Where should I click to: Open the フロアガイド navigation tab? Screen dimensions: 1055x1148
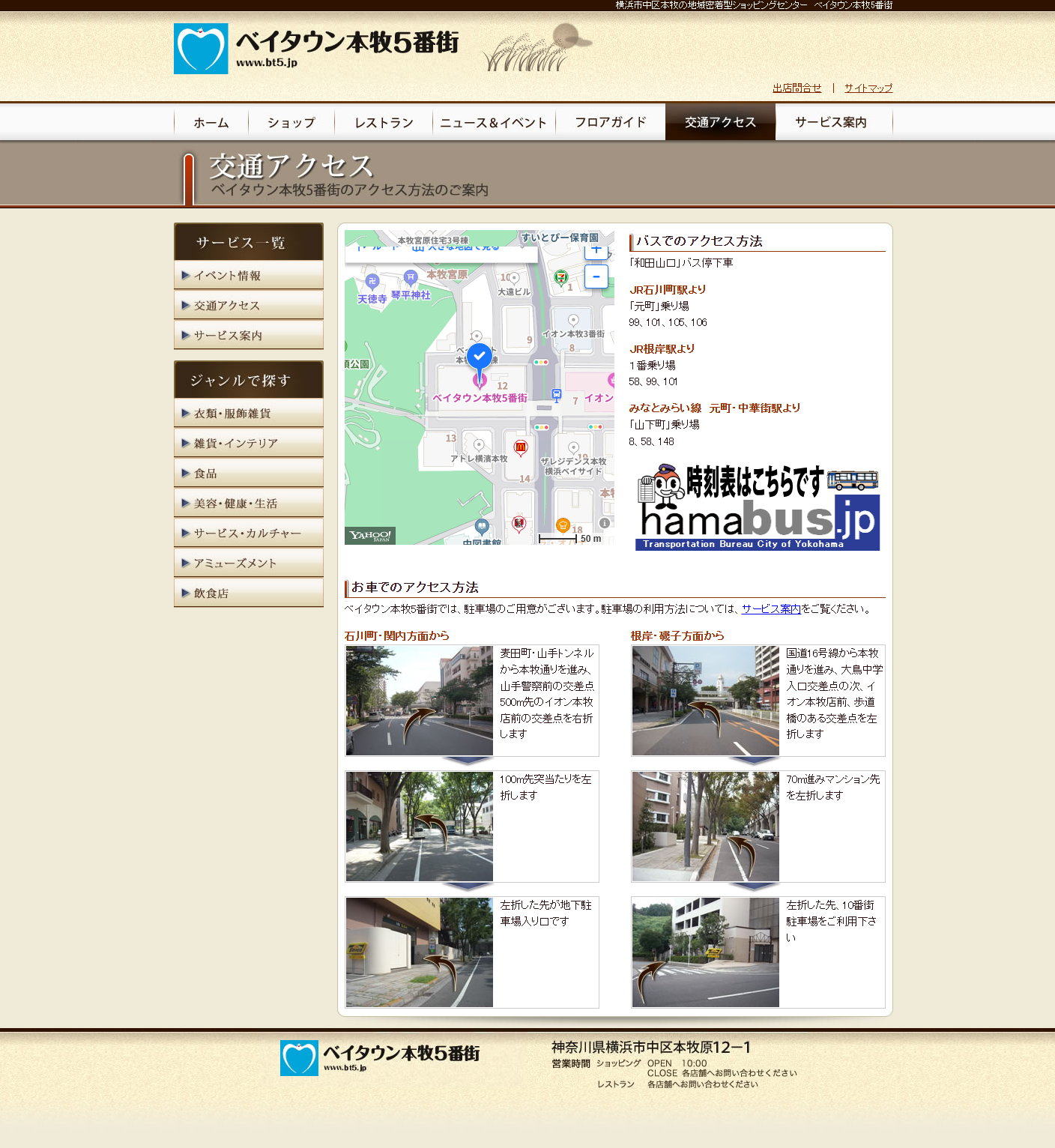click(x=610, y=122)
